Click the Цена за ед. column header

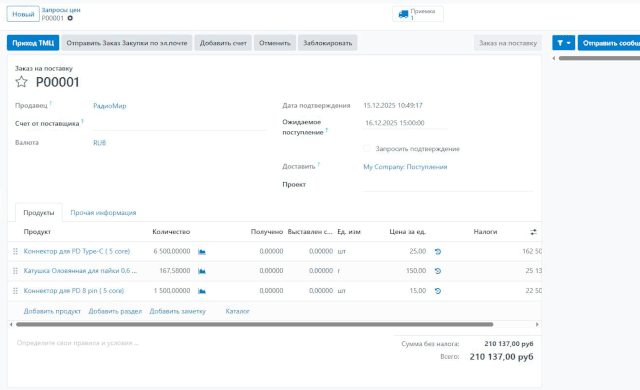[x=407, y=232]
